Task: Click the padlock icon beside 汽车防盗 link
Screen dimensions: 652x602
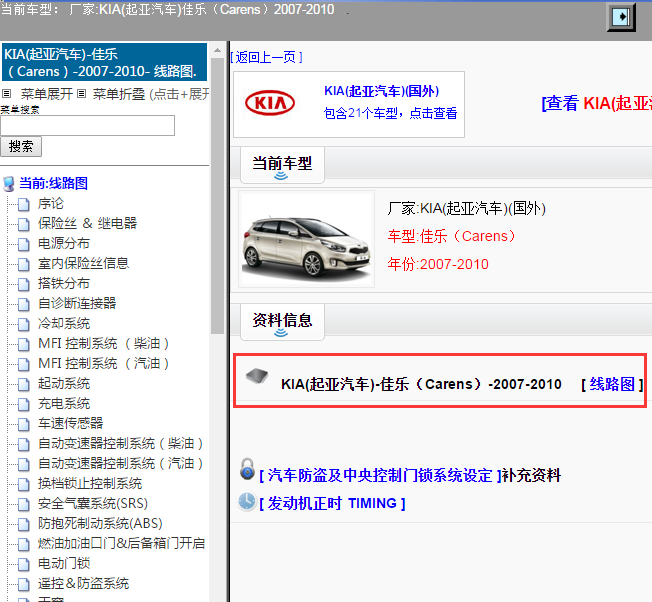Action: [x=247, y=469]
